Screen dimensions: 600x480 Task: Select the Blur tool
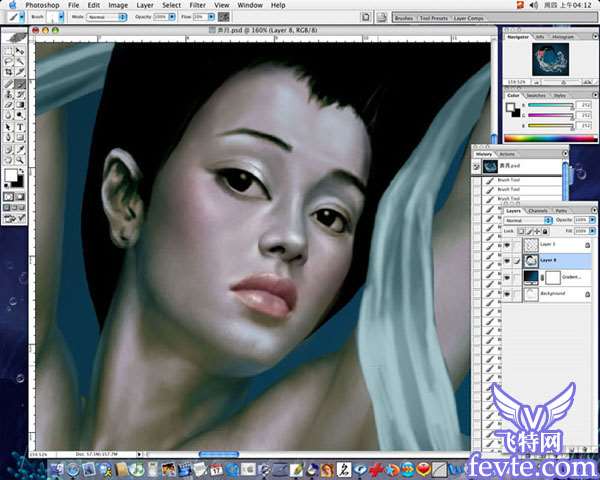(x=8, y=115)
